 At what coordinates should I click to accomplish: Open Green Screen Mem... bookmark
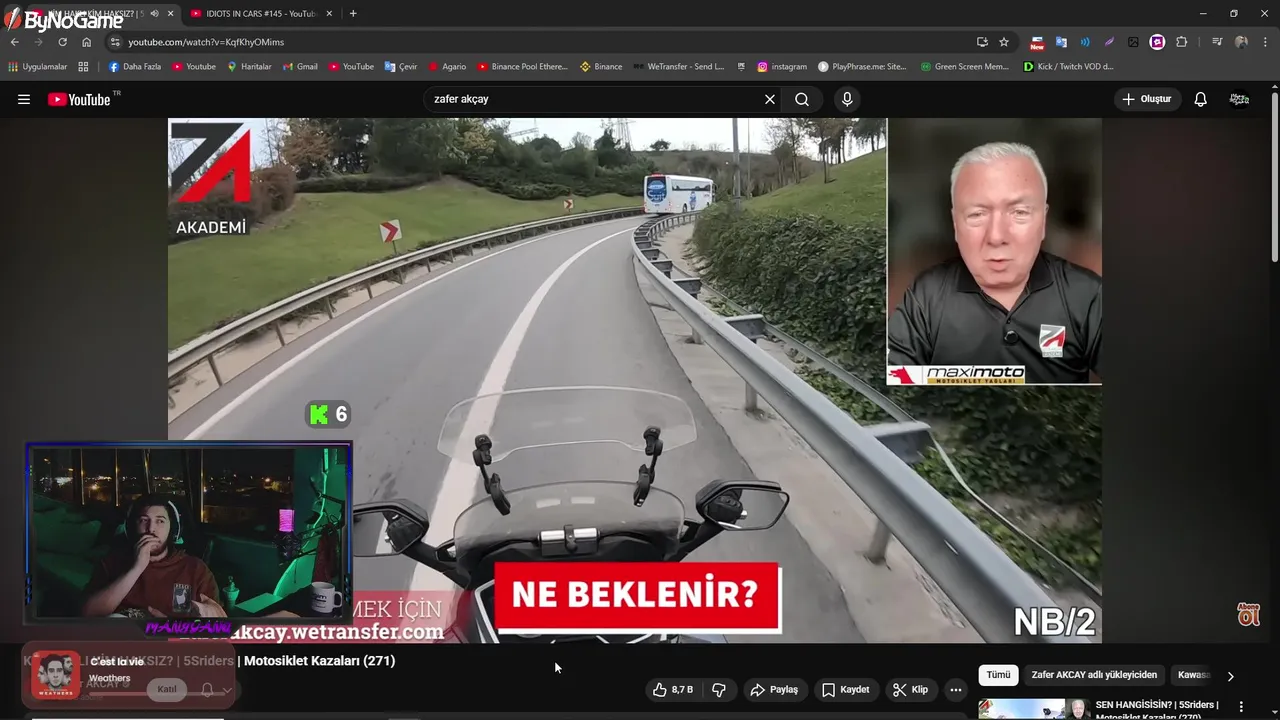[965, 67]
